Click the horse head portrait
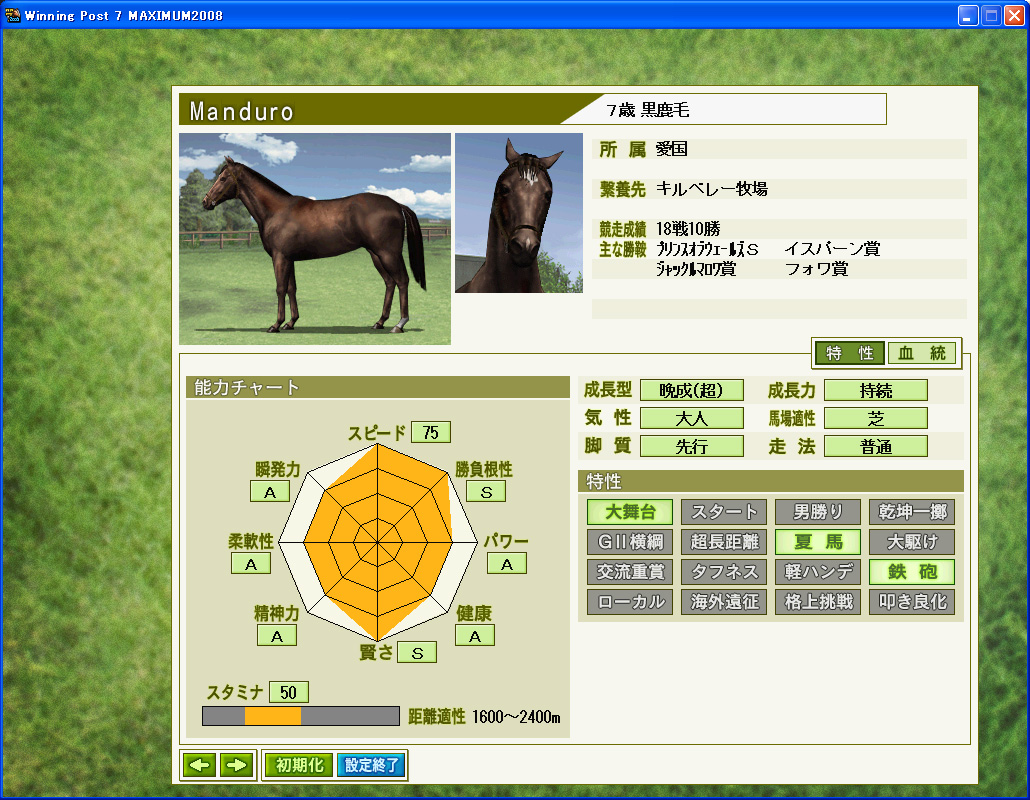 click(519, 213)
